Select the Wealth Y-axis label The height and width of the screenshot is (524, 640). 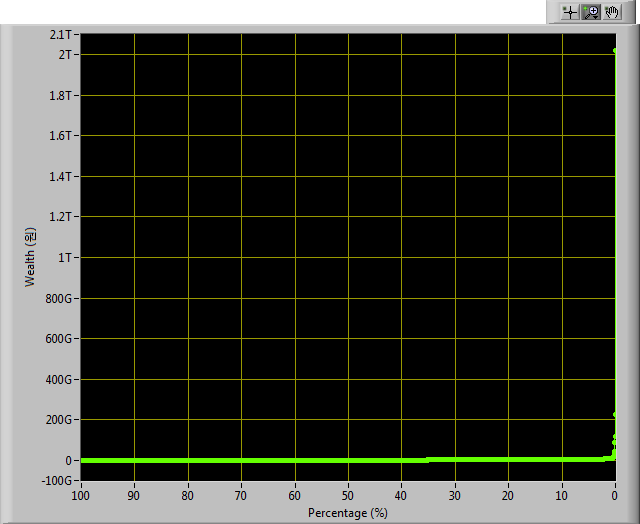30,257
